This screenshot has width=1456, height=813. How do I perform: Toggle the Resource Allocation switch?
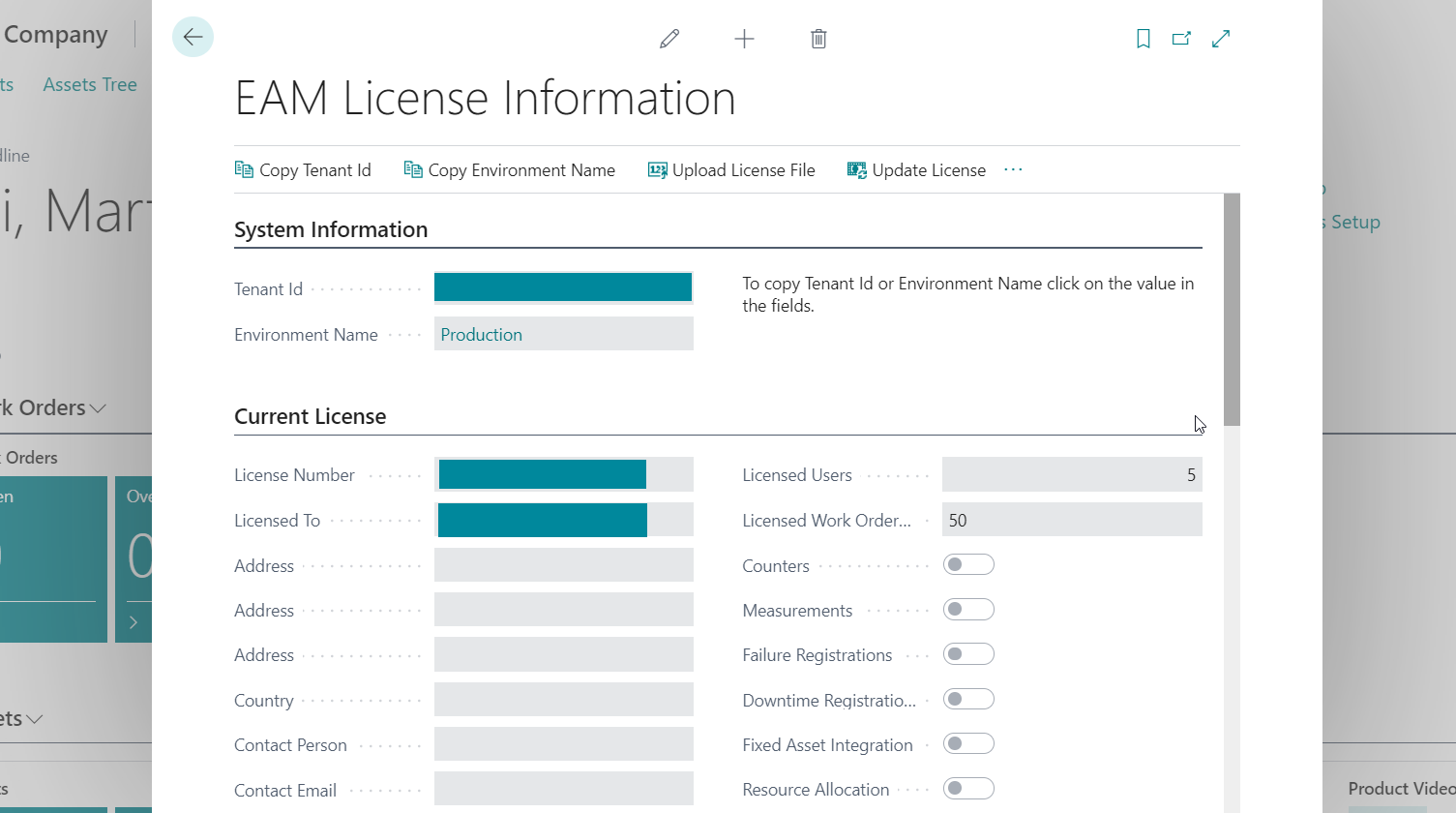(968, 788)
